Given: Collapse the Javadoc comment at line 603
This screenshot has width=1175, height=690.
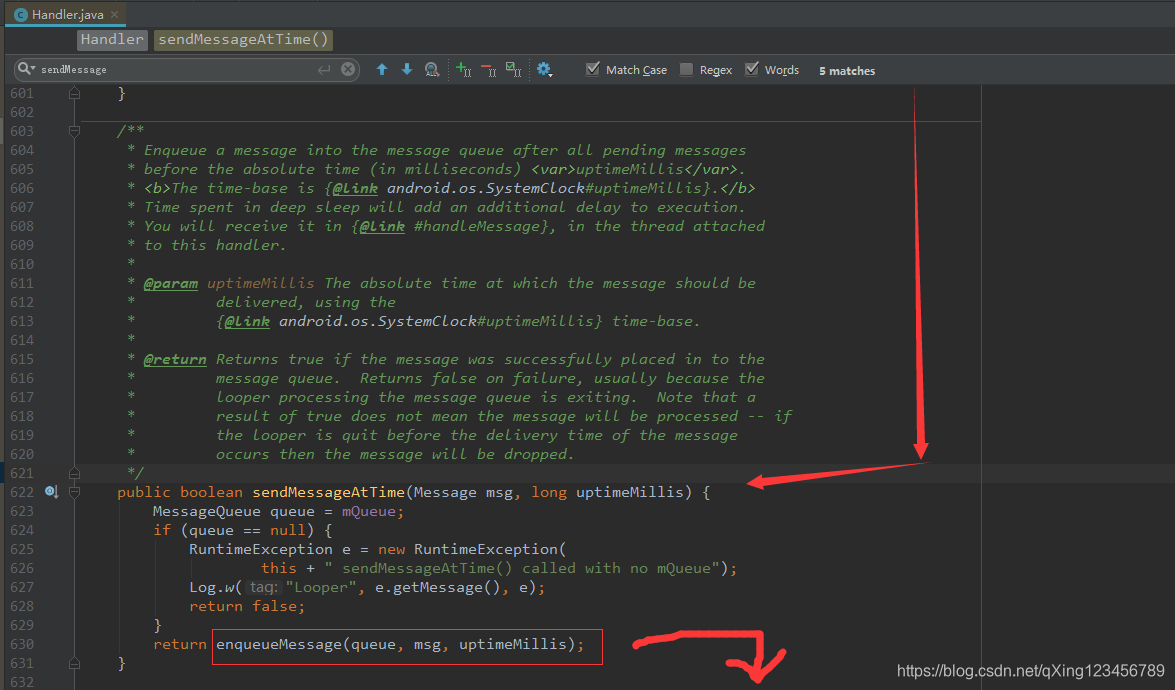Looking at the screenshot, I should tap(74, 131).
